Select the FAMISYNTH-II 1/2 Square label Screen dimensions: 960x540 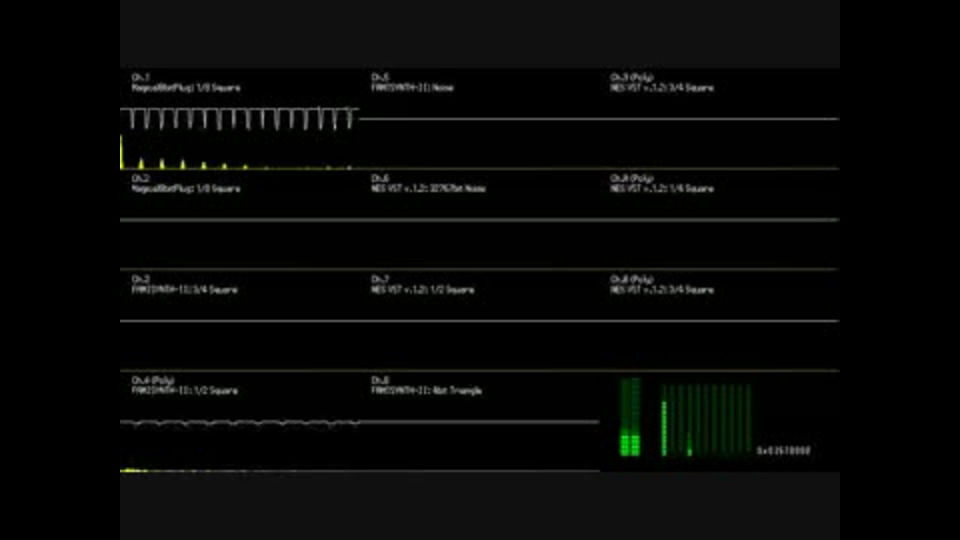185,391
